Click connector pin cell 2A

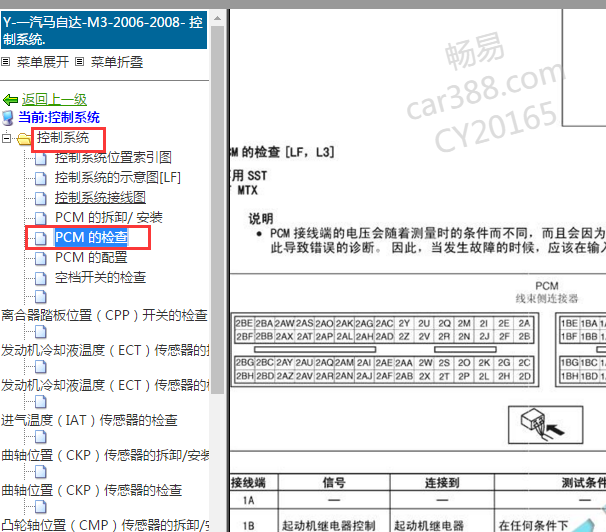(x=524, y=323)
